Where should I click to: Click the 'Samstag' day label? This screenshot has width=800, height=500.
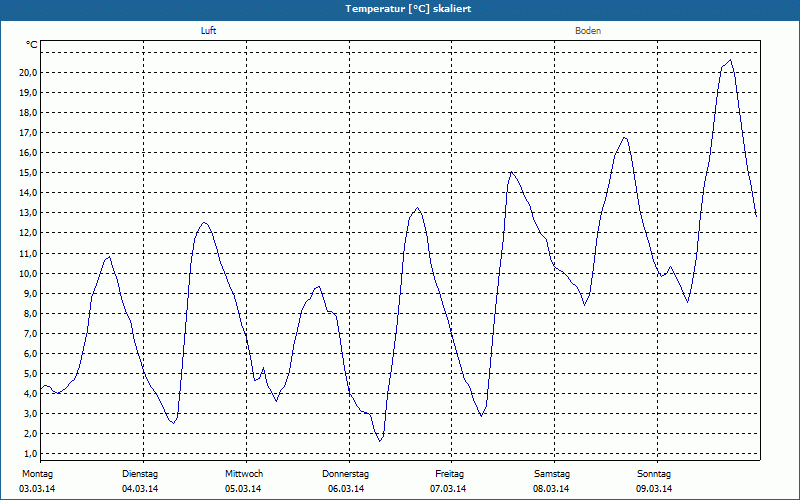(552, 474)
